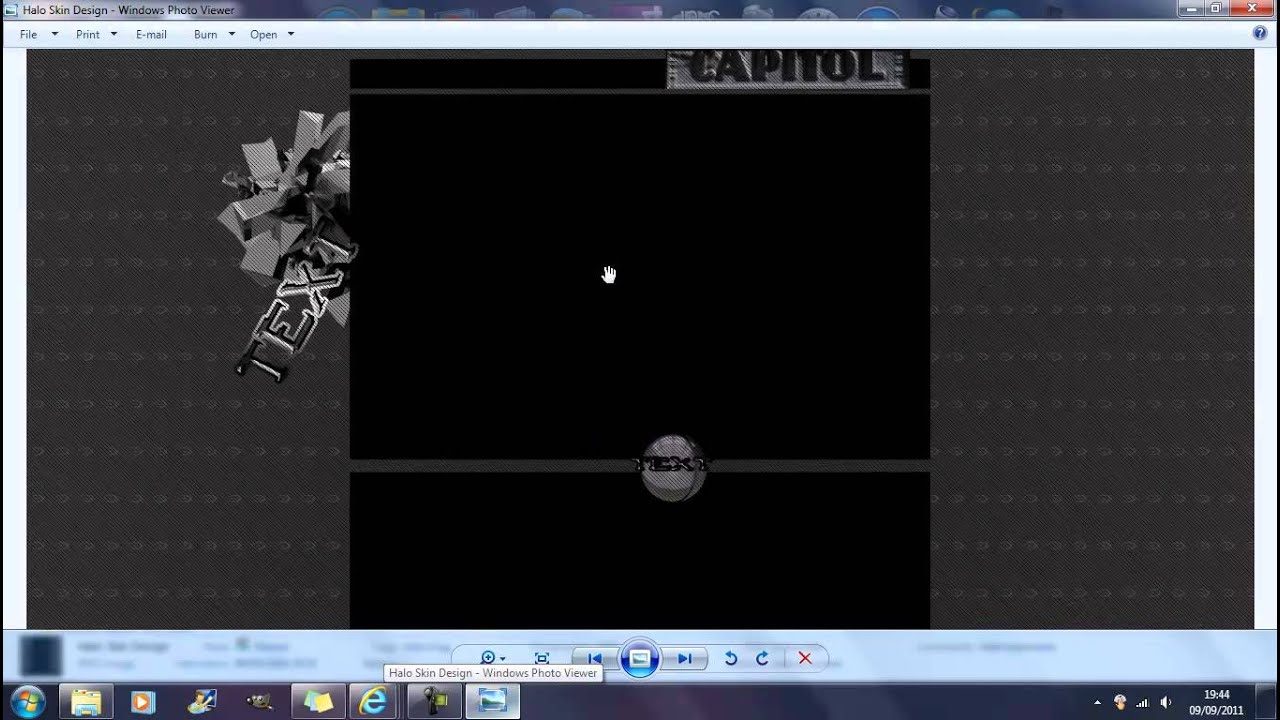Open Sticky Notes from the taskbar
The image size is (1280, 720).
[x=318, y=702]
